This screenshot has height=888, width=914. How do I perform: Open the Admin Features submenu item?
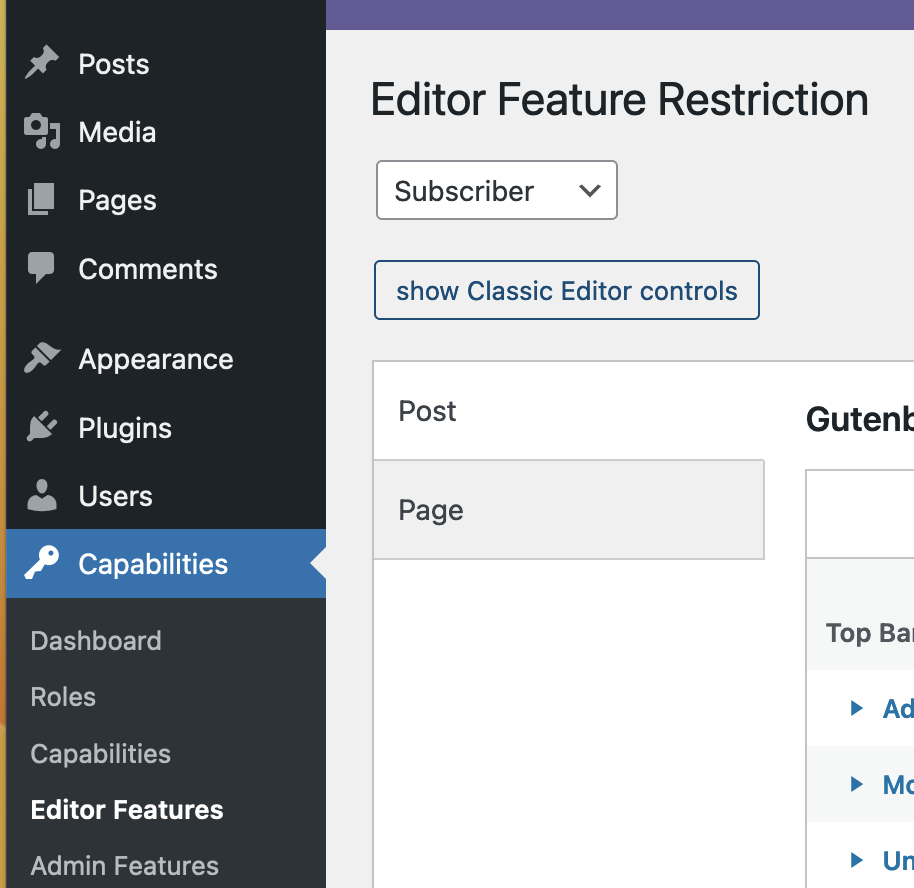[124, 864]
